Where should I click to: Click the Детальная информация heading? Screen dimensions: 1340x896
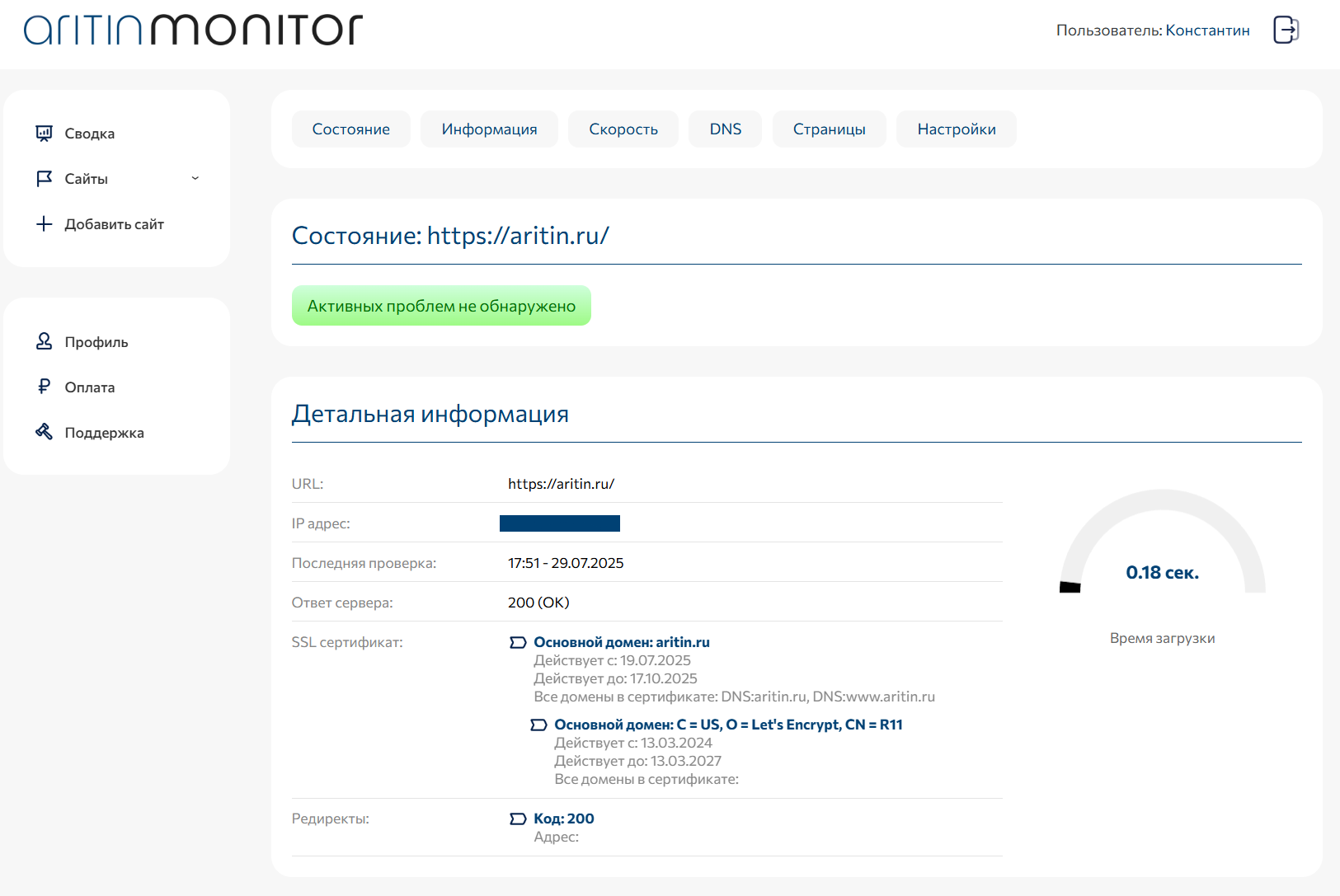(x=430, y=413)
